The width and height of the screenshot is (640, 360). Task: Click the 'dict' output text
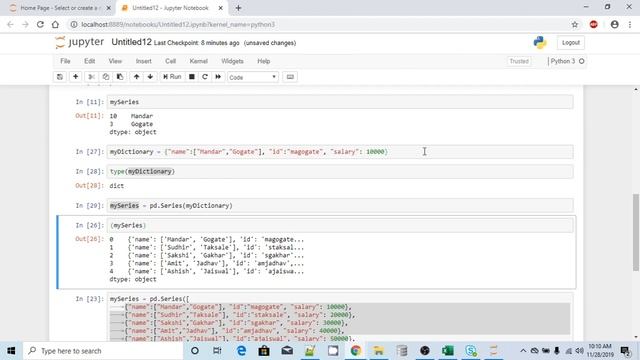(x=116, y=186)
